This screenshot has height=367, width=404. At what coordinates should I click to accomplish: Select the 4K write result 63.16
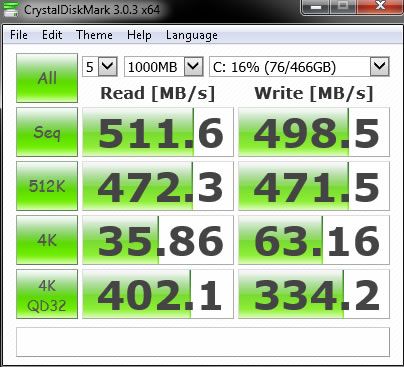click(x=314, y=240)
